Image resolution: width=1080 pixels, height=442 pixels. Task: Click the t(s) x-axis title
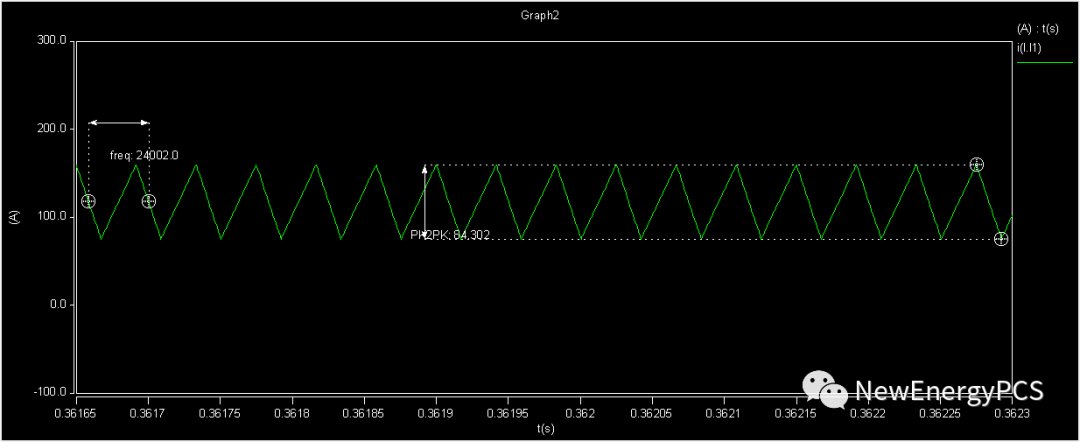coord(545,429)
